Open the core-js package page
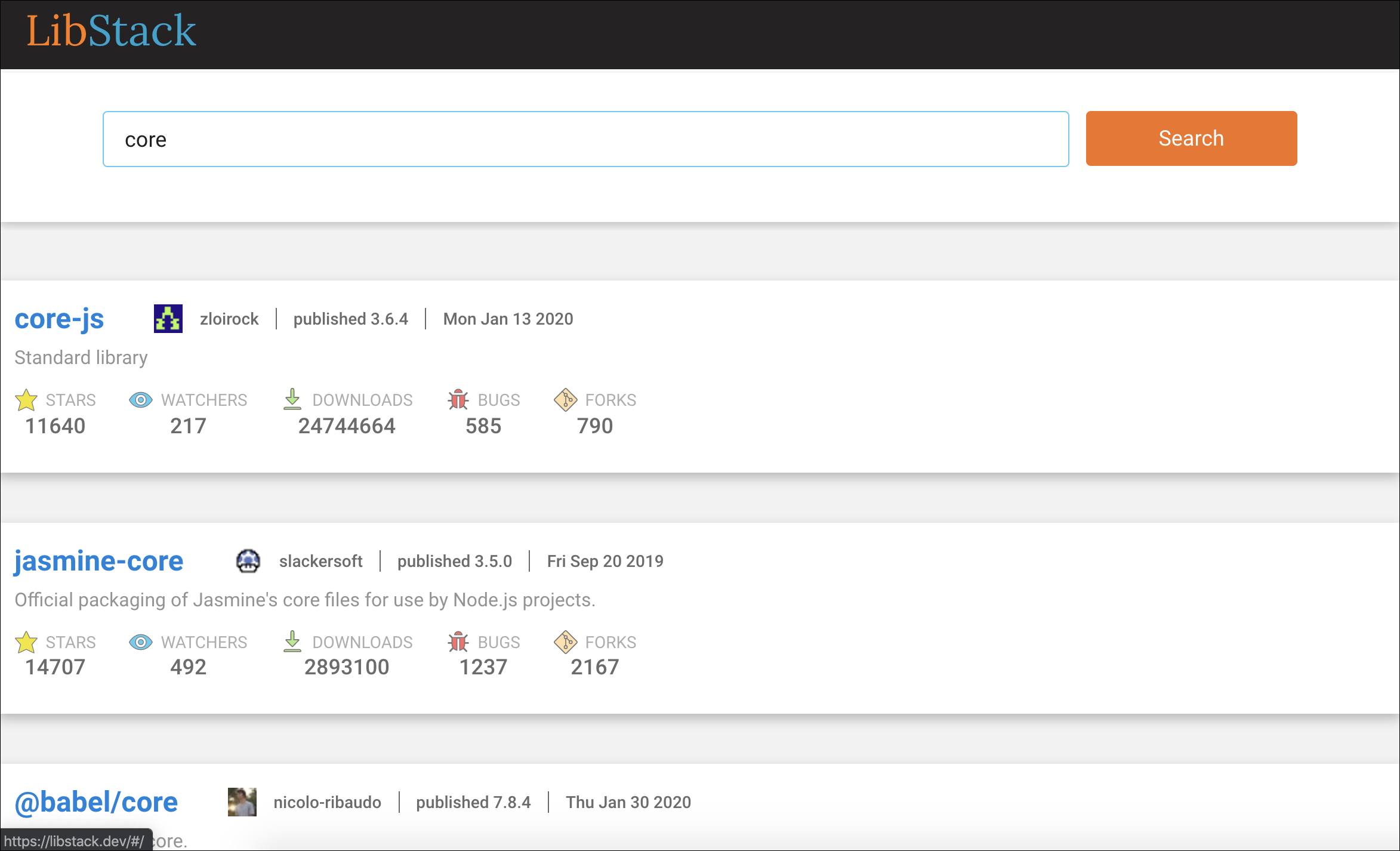The height and width of the screenshot is (851, 1400). [x=58, y=319]
